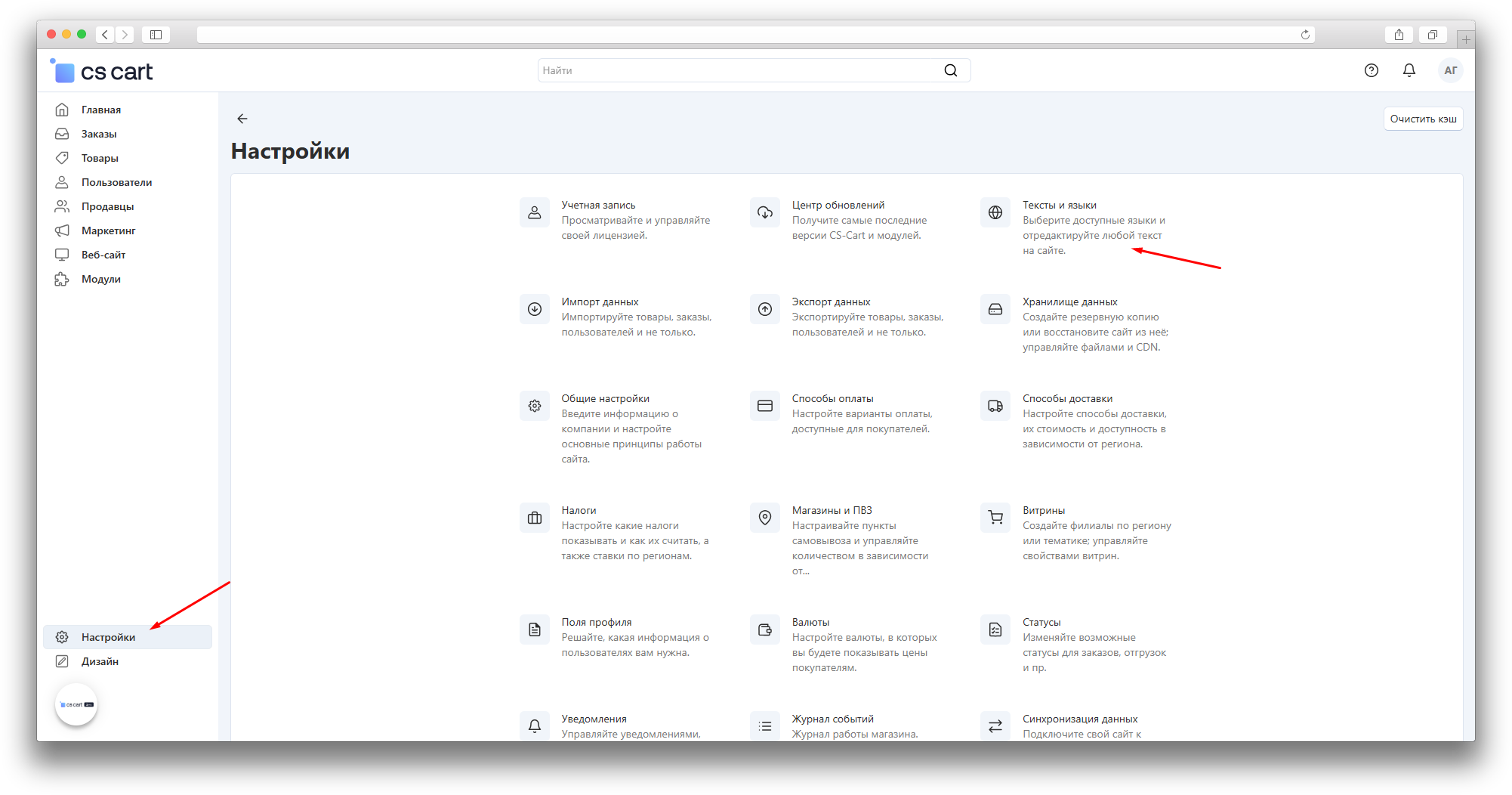This screenshot has width=1512, height=795.
Task: Click the gear icon for Общие настройки
Action: pyautogui.click(x=534, y=406)
